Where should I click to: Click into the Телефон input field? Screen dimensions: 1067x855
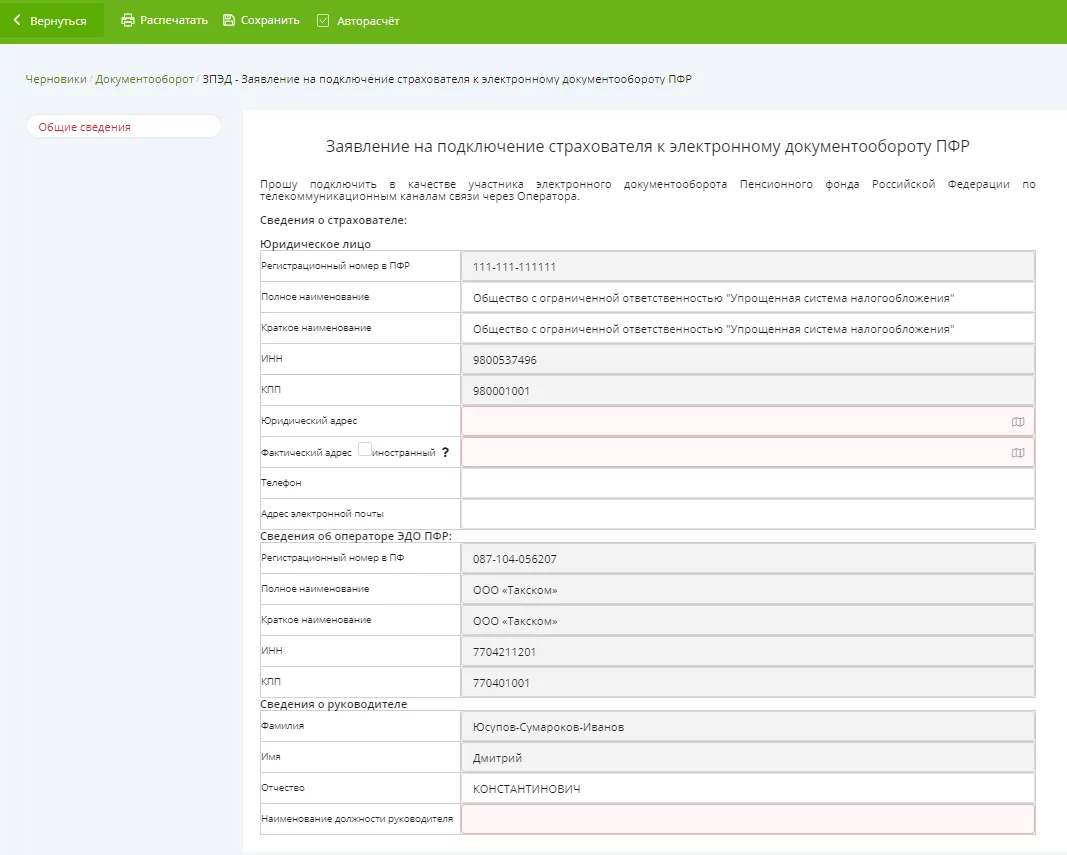point(747,483)
